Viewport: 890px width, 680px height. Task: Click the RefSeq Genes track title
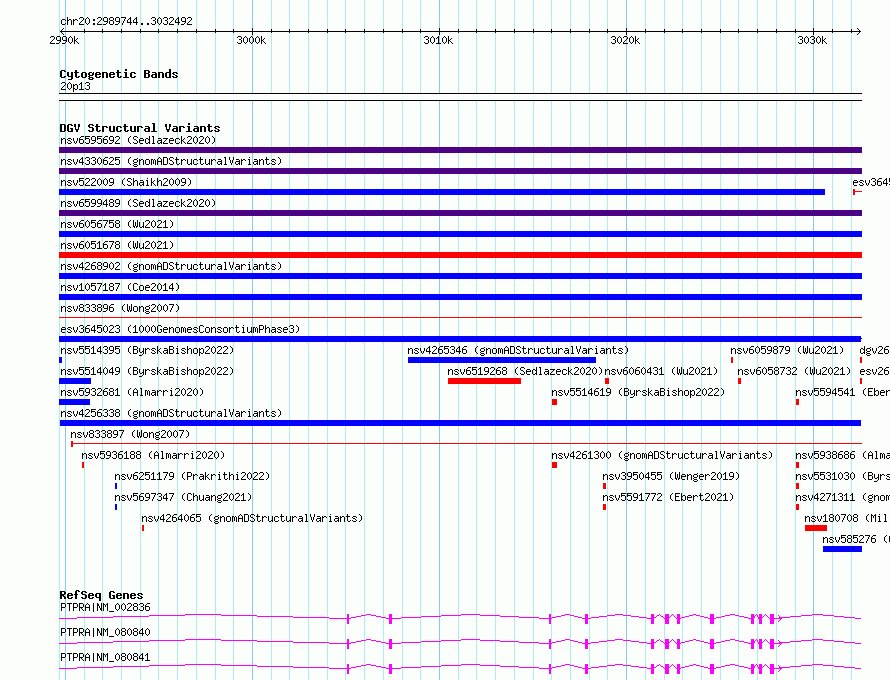101,595
